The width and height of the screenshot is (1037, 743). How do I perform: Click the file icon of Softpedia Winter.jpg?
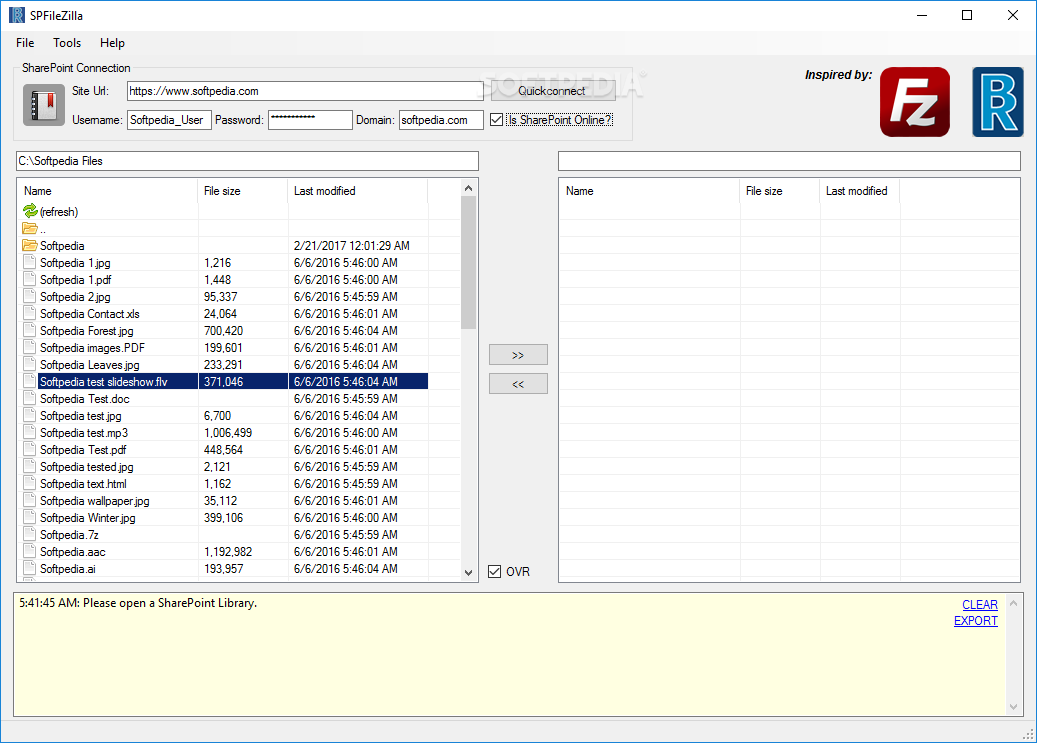(x=29, y=517)
